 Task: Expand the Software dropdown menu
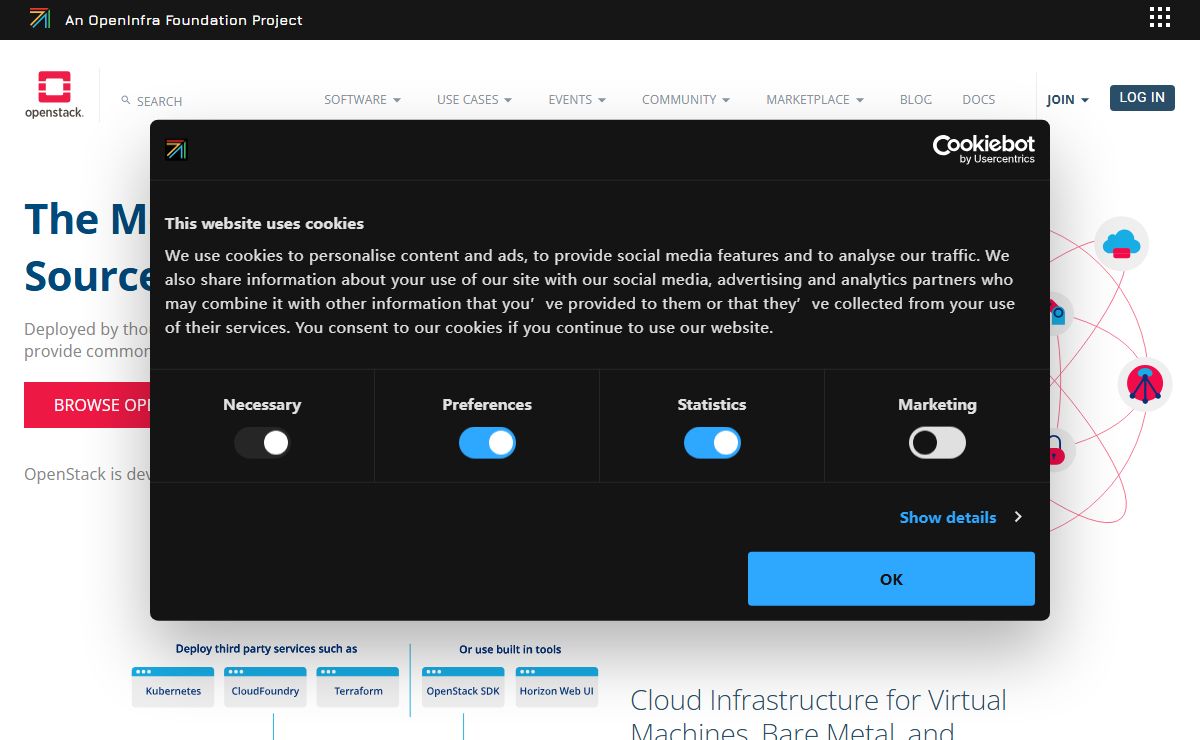[362, 100]
